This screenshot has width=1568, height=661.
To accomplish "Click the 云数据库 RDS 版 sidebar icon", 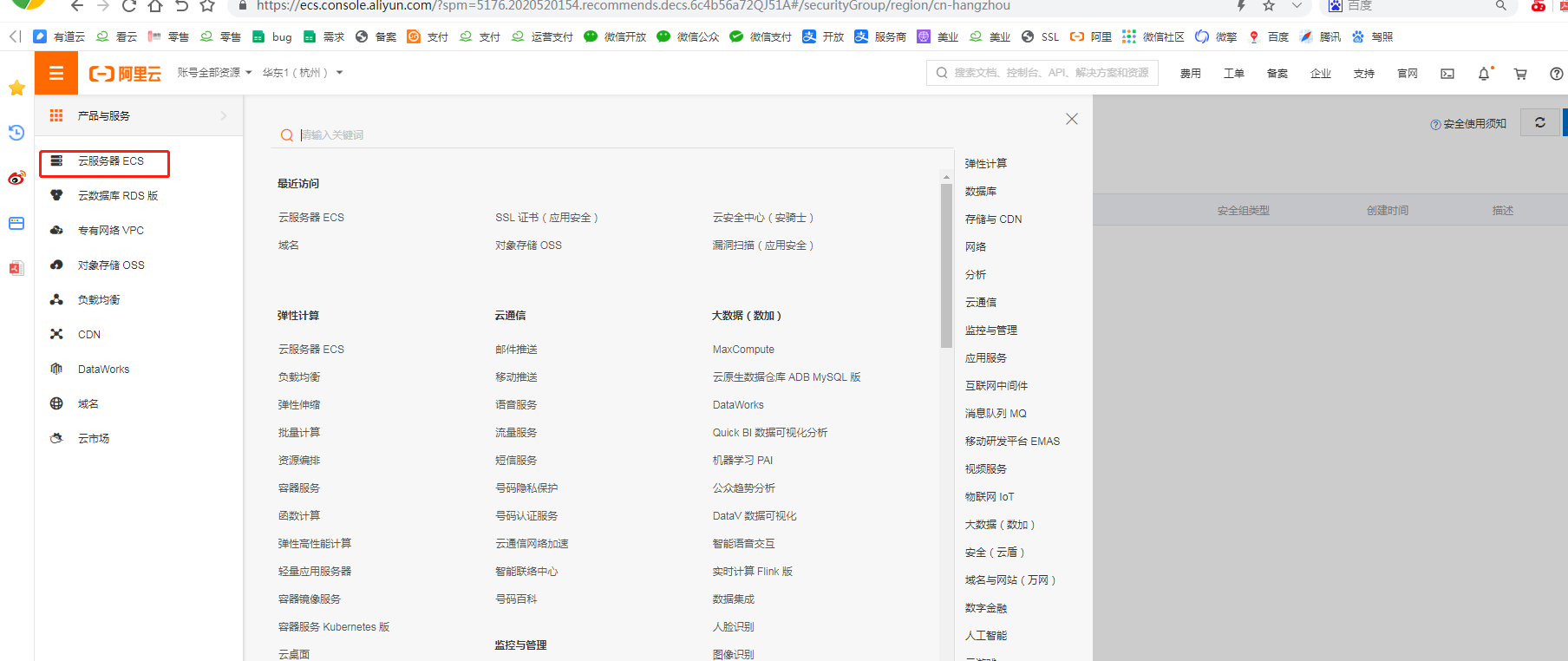I will coord(56,195).
